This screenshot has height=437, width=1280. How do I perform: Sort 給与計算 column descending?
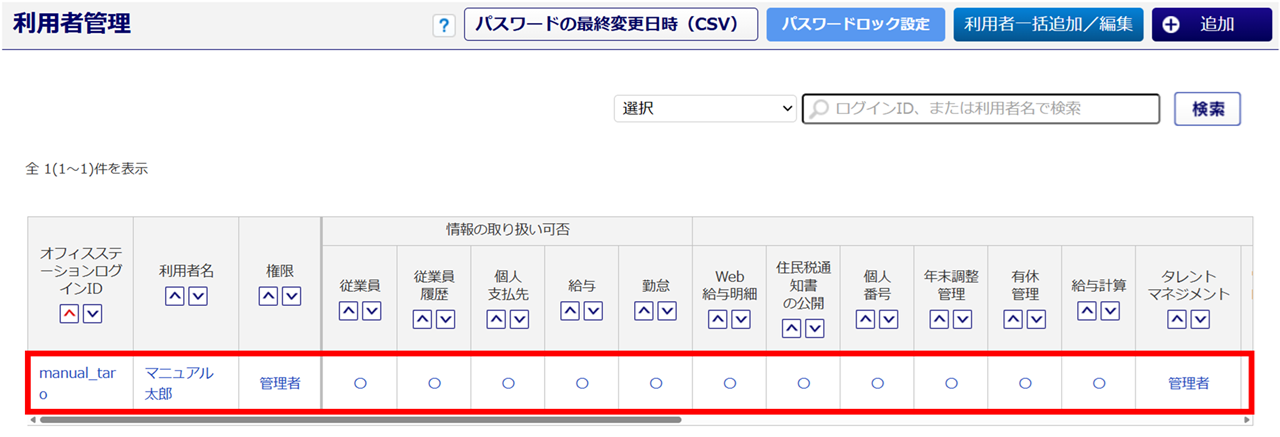pyautogui.click(x=1112, y=311)
